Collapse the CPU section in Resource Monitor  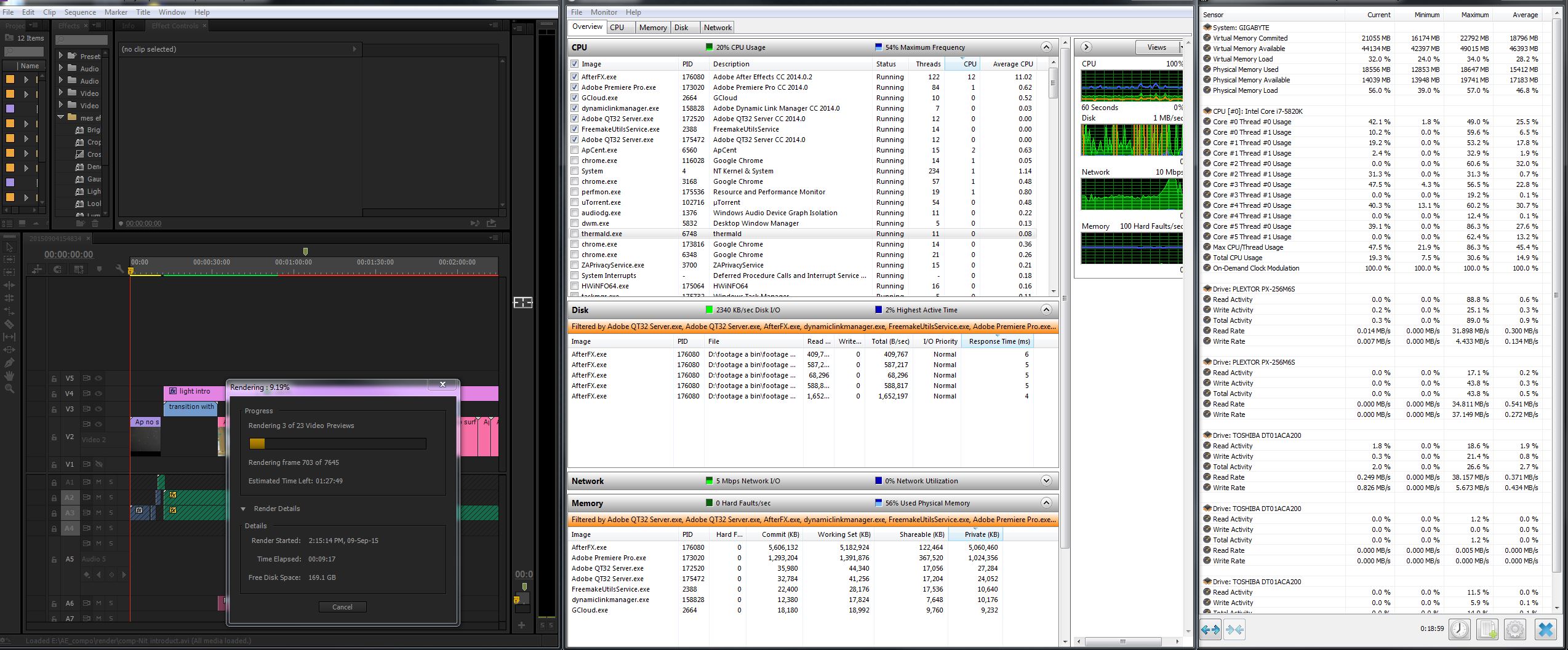[x=1046, y=47]
